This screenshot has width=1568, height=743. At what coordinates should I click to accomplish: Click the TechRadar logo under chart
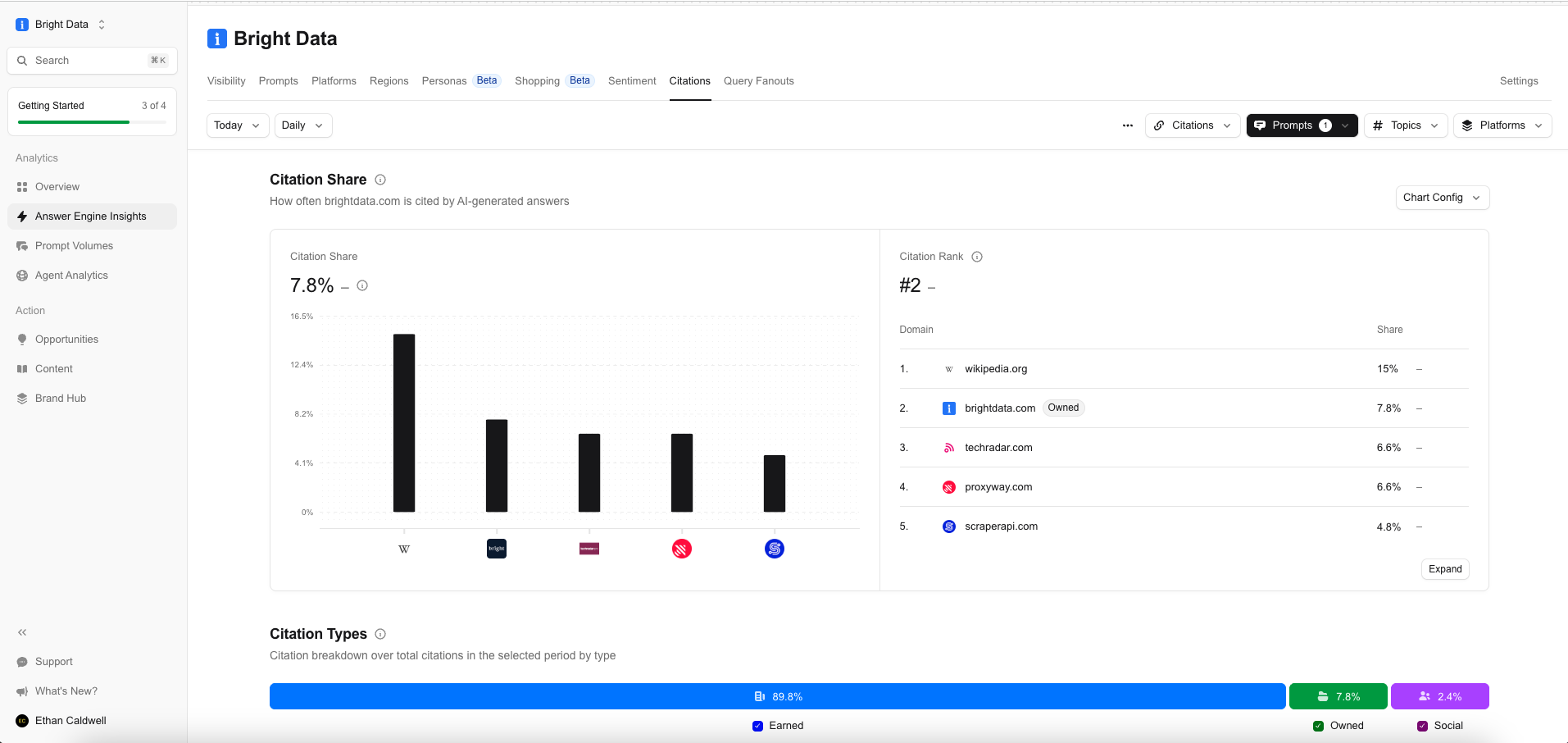[589, 549]
